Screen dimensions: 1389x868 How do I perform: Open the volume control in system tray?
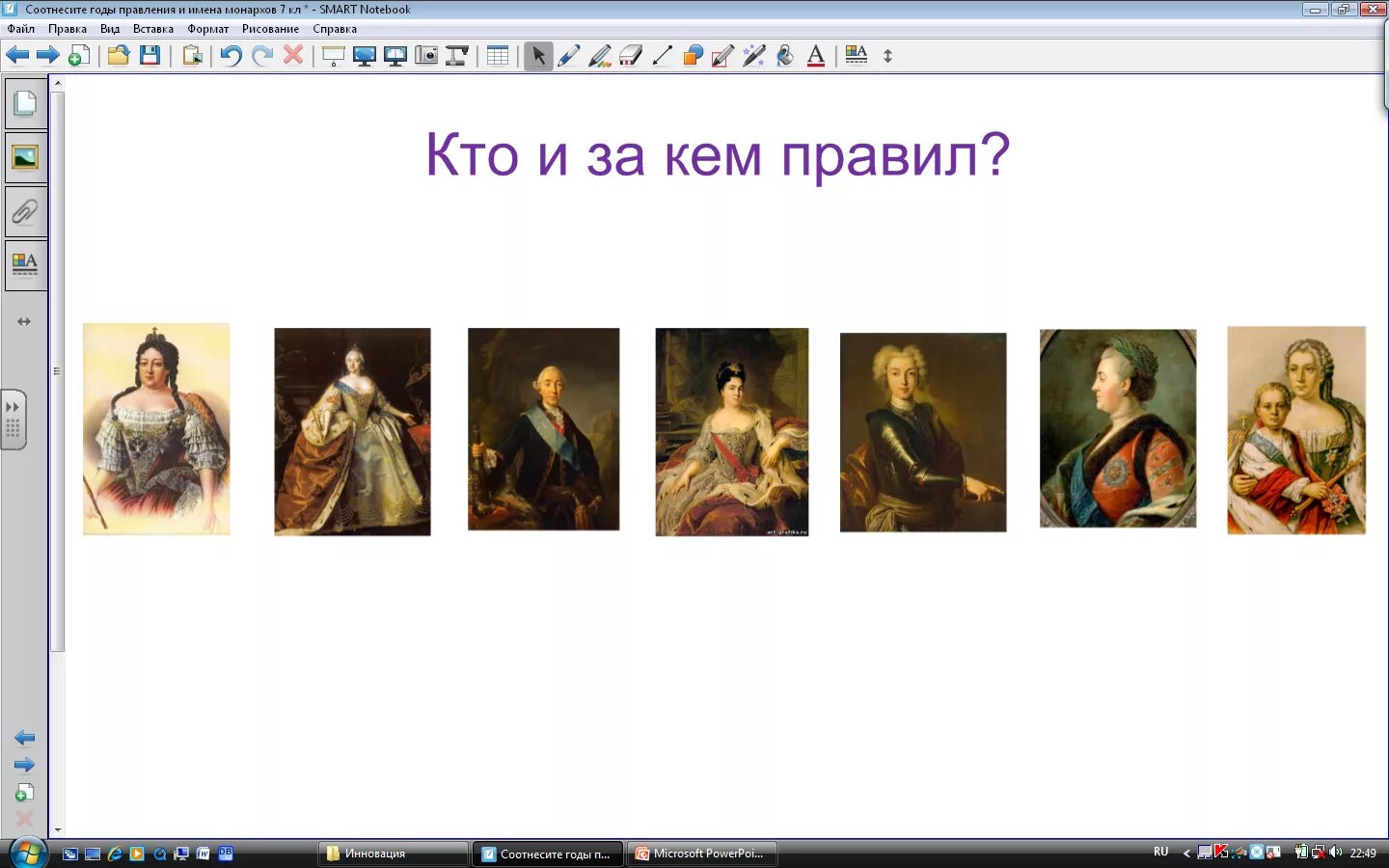click(x=1335, y=853)
